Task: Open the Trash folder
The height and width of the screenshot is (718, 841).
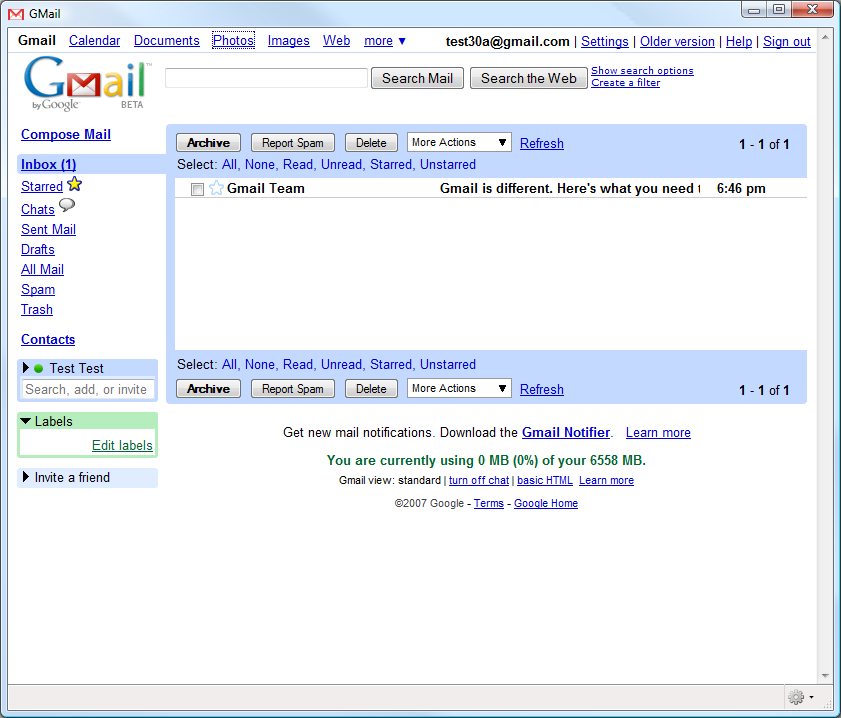Action: coord(37,309)
